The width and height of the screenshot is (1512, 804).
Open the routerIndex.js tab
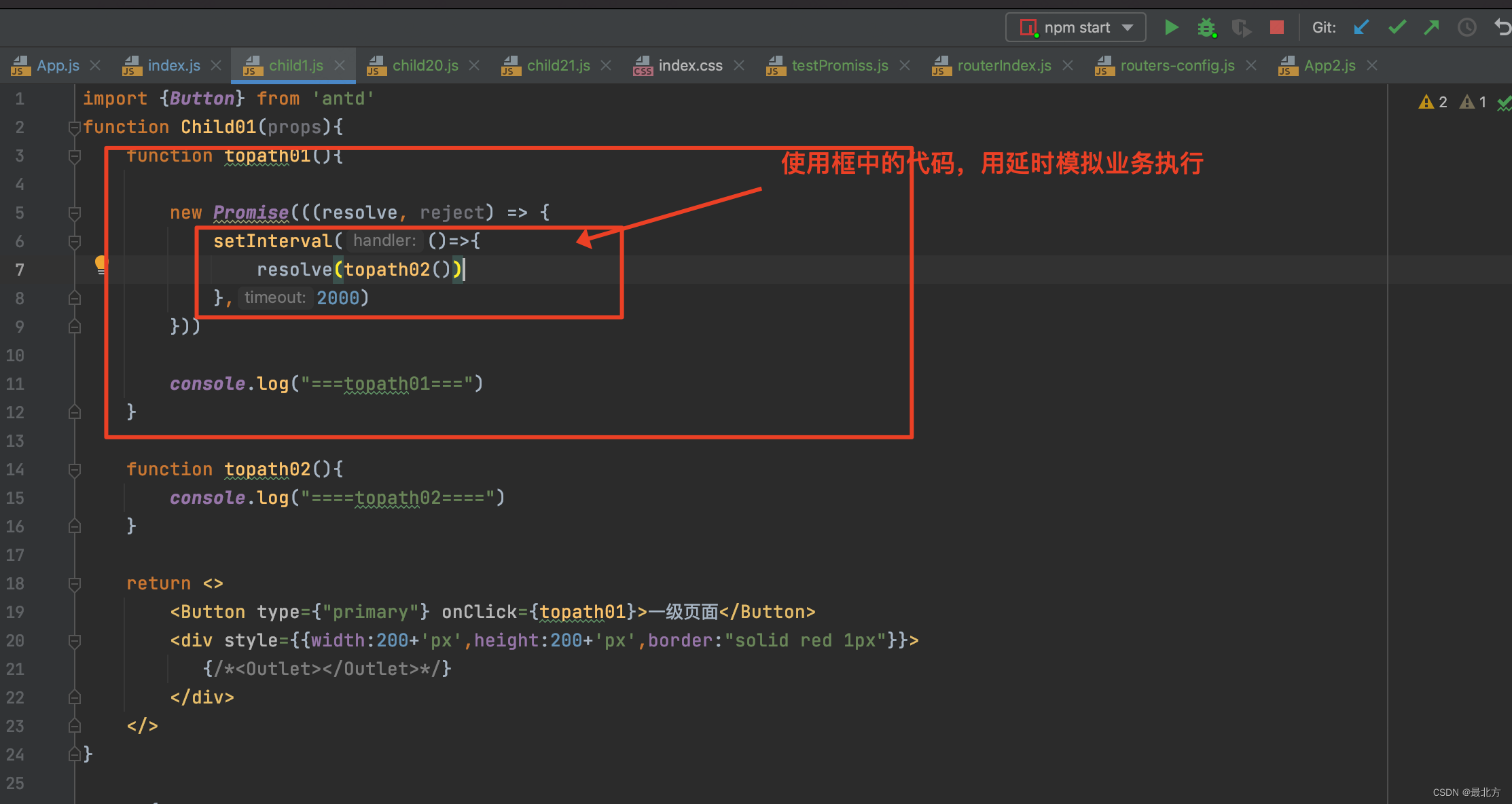(x=1004, y=66)
